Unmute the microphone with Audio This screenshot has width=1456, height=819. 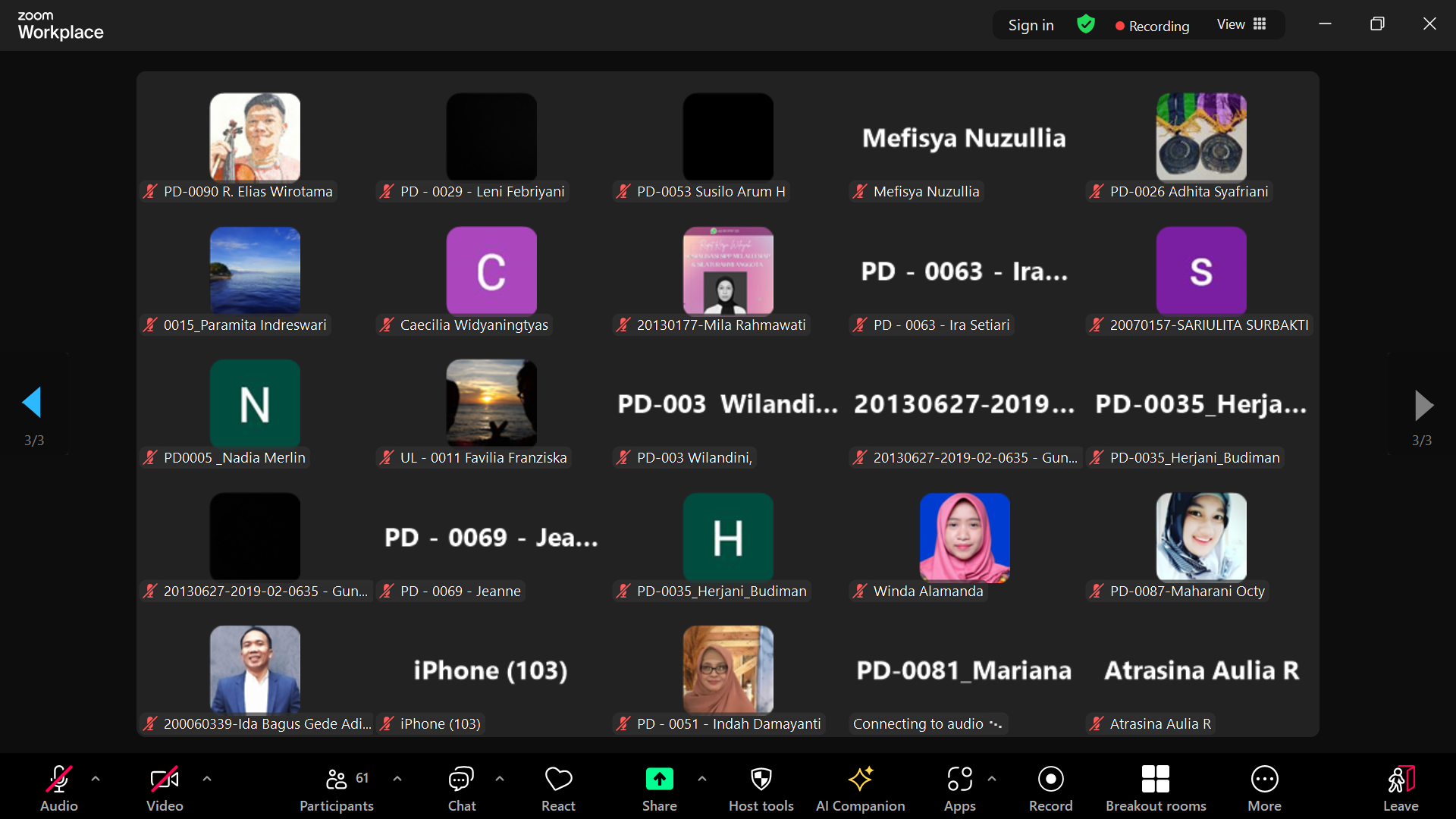click(x=59, y=788)
